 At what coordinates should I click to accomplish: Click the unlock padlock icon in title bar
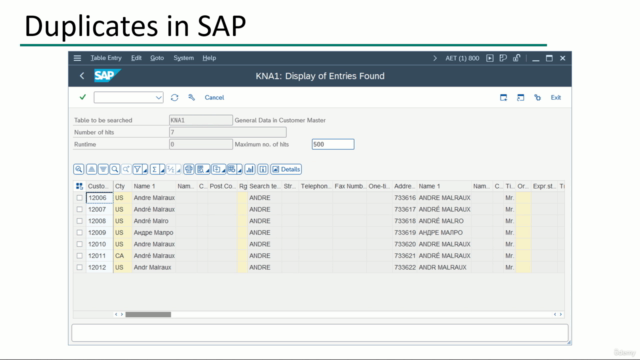[x=517, y=58]
